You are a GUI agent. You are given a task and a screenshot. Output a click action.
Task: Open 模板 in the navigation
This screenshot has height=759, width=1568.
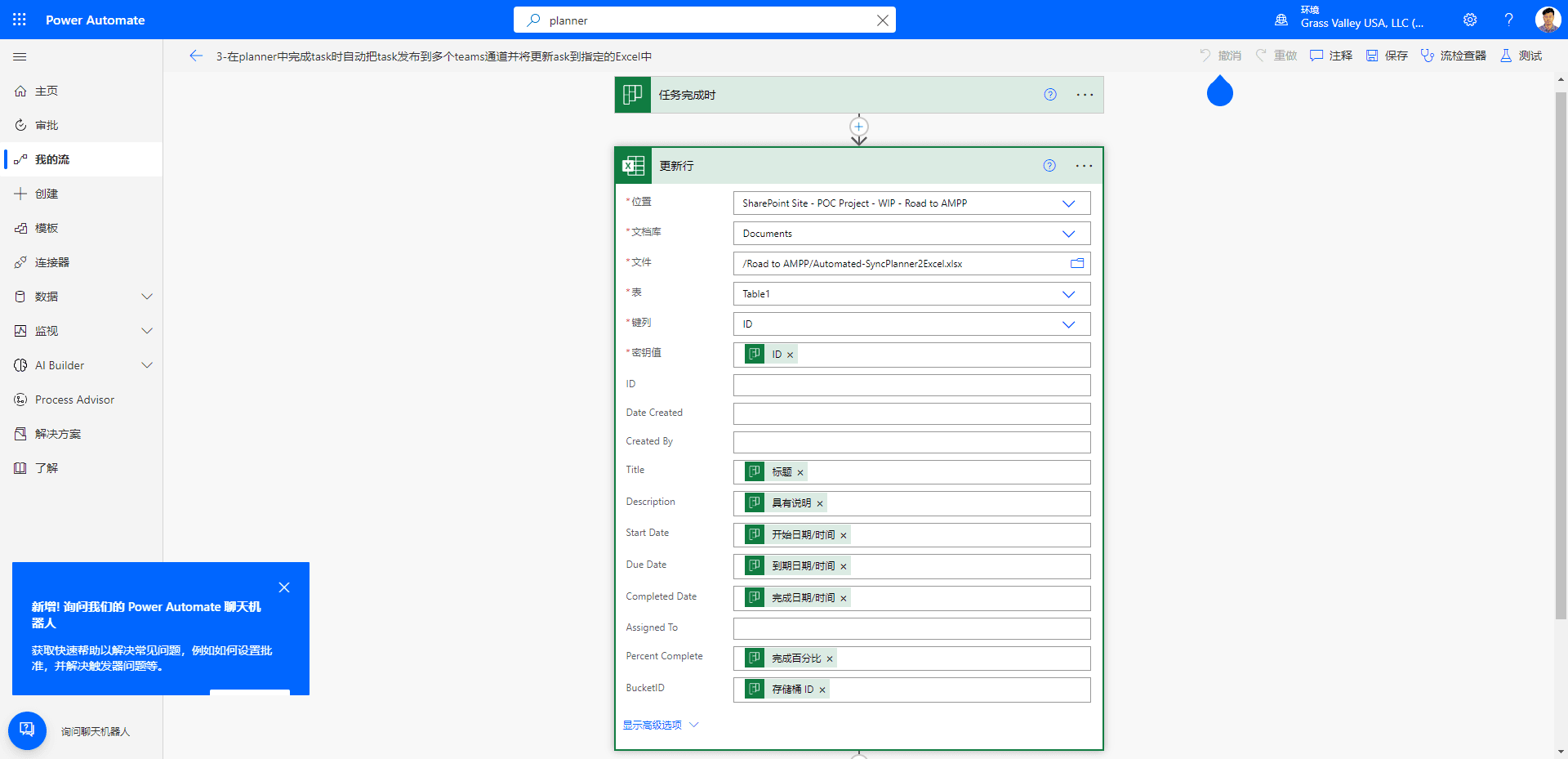pos(47,228)
